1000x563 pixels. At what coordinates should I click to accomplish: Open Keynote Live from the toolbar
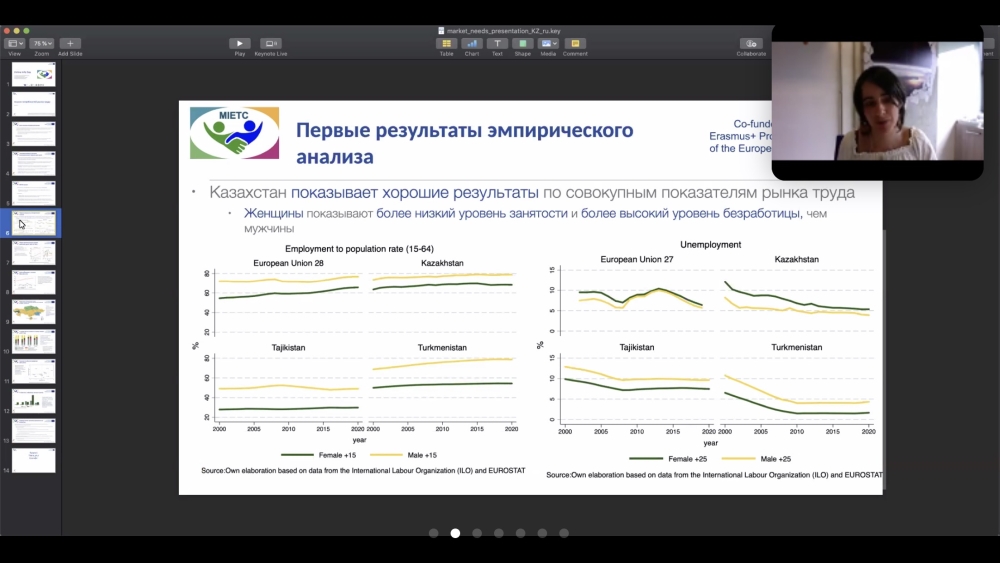tap(270, 43)
